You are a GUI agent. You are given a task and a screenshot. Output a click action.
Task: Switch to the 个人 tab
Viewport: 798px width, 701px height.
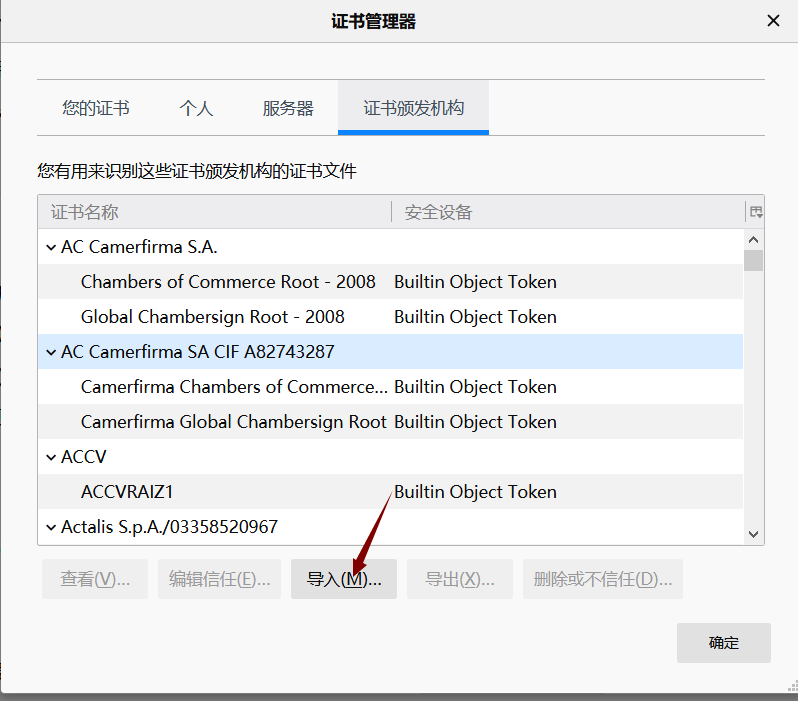[196, 108]
